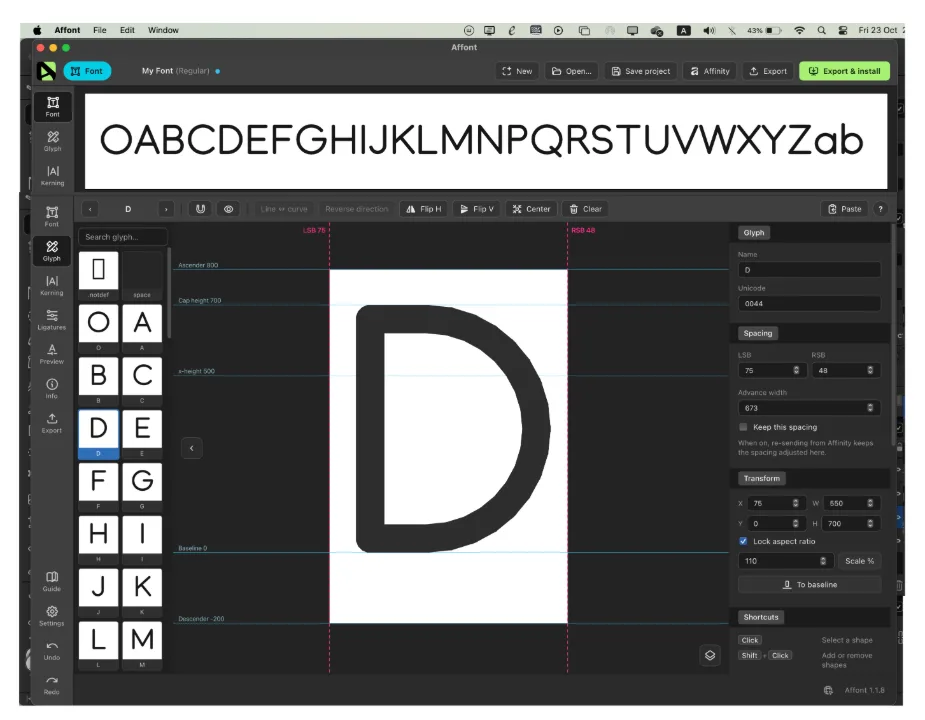Click the help question mark button

click(x=880, y=209)
